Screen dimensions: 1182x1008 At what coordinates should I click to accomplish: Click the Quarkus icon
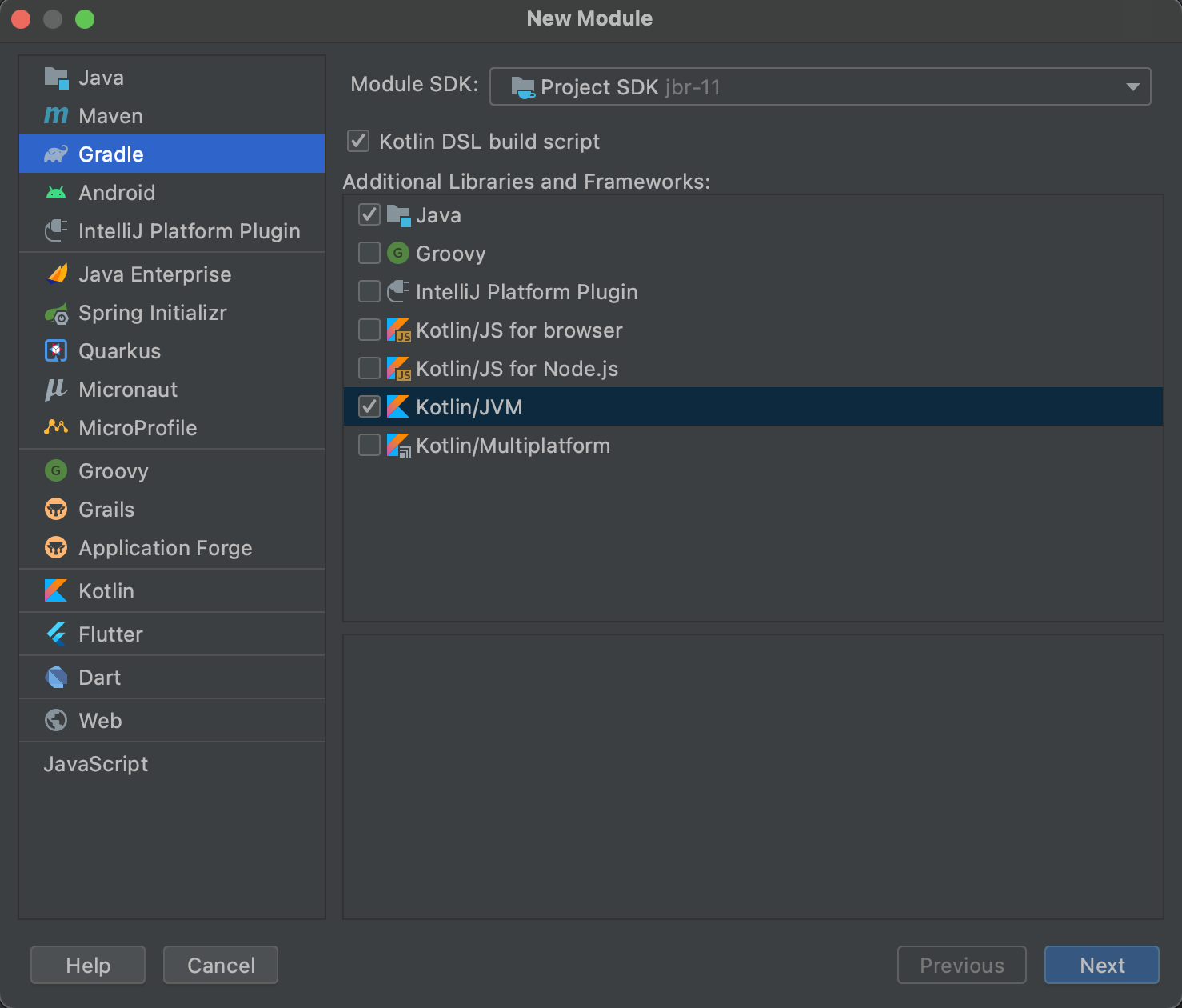[56, 351]
